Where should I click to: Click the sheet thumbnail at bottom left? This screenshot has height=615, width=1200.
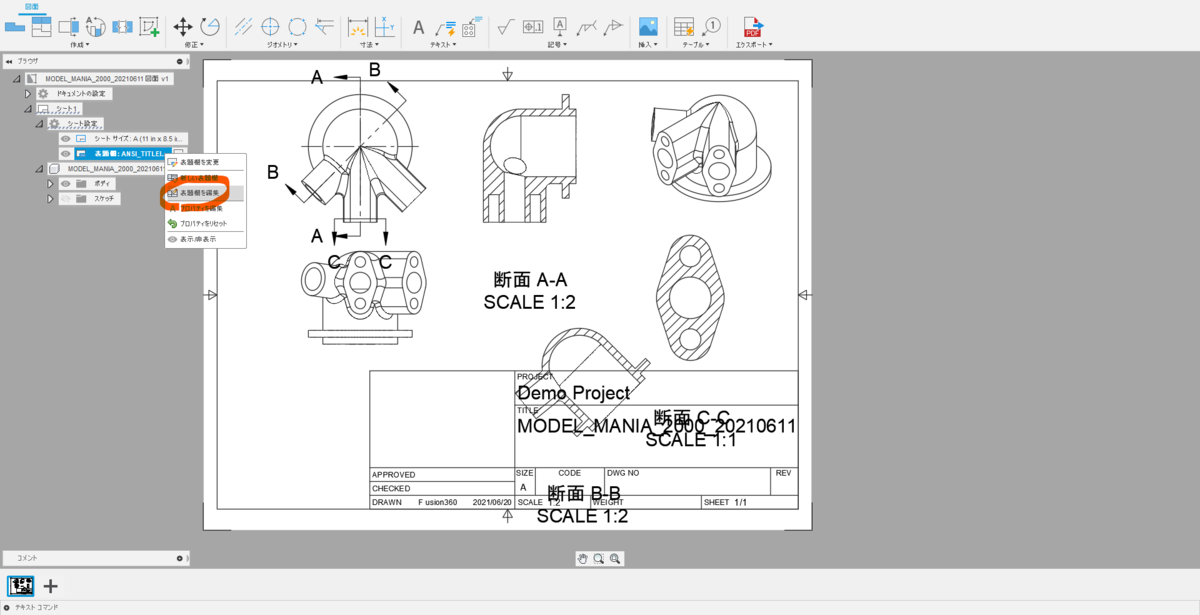[x=20, y=586]
